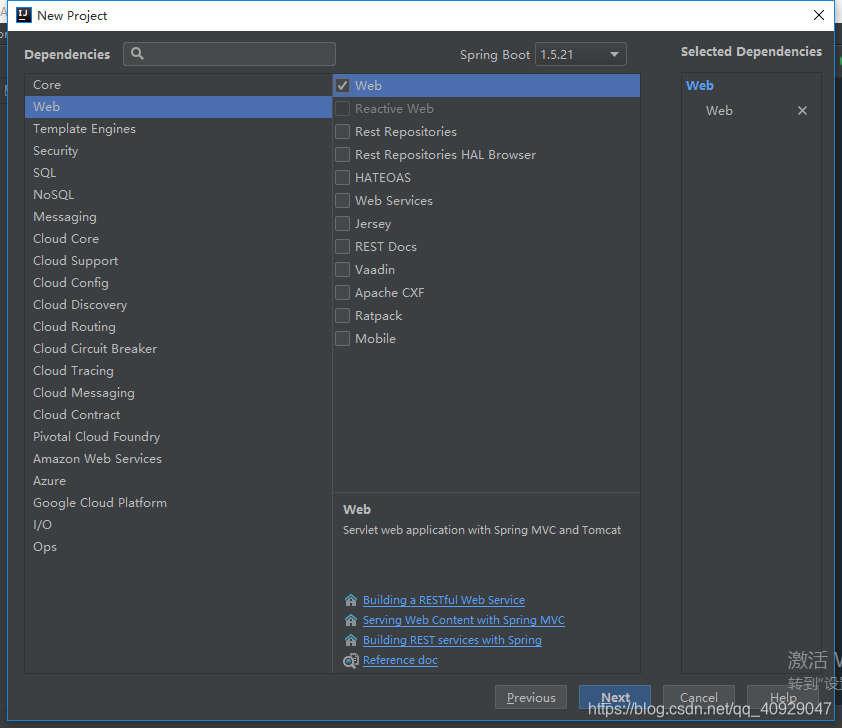Select the Cloud Tracing category
This screenshot has height=728, width=842.
tap(178, 371)
